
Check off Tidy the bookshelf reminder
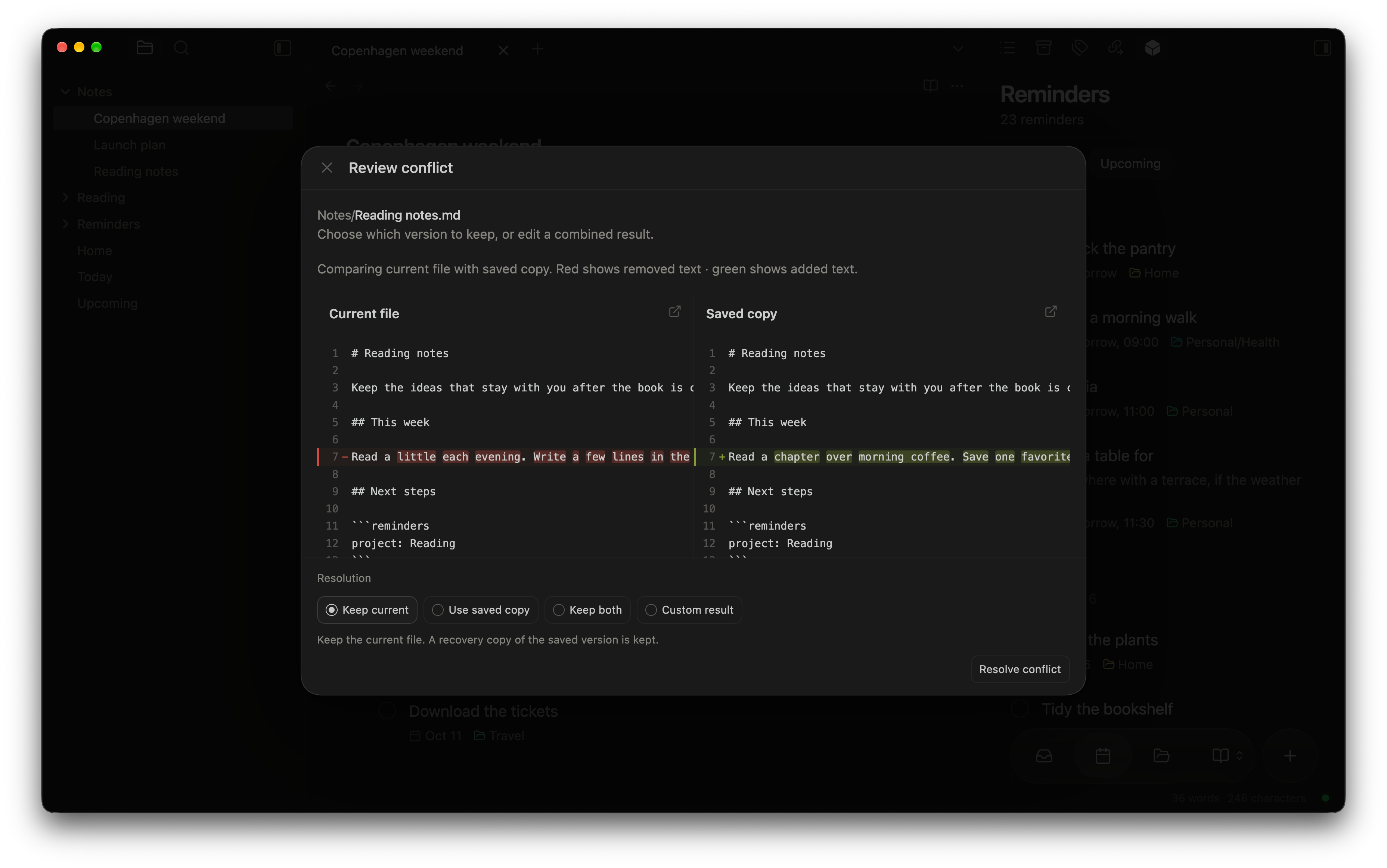click(1019, 709)
